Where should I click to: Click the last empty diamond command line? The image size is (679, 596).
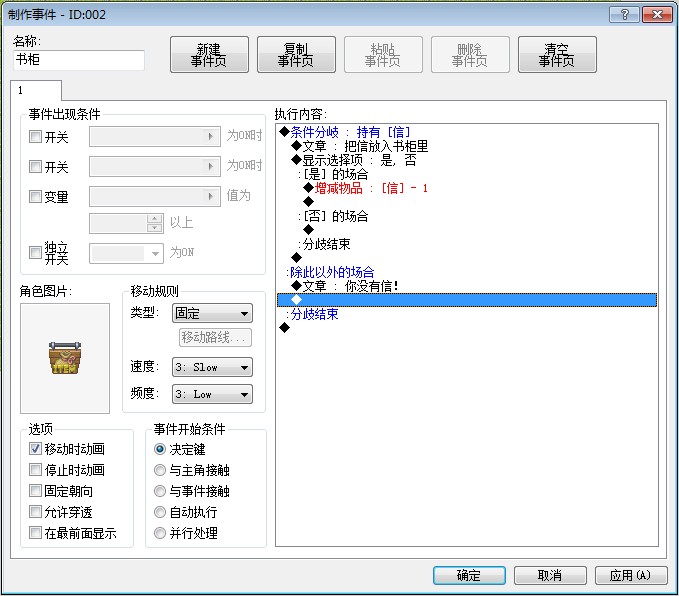pyautogui.click(x=285, y=328)
